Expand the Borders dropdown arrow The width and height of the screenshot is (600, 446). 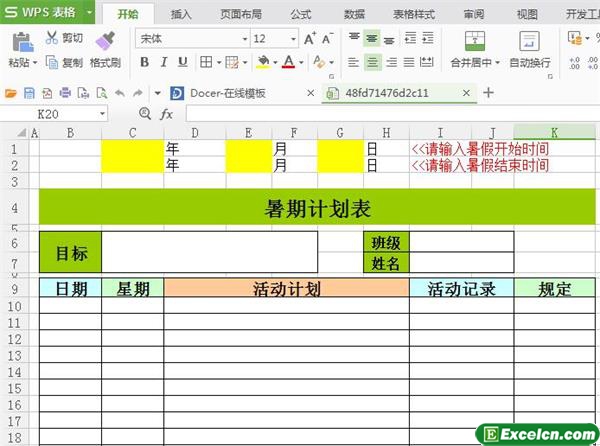[x=219, y=62]
